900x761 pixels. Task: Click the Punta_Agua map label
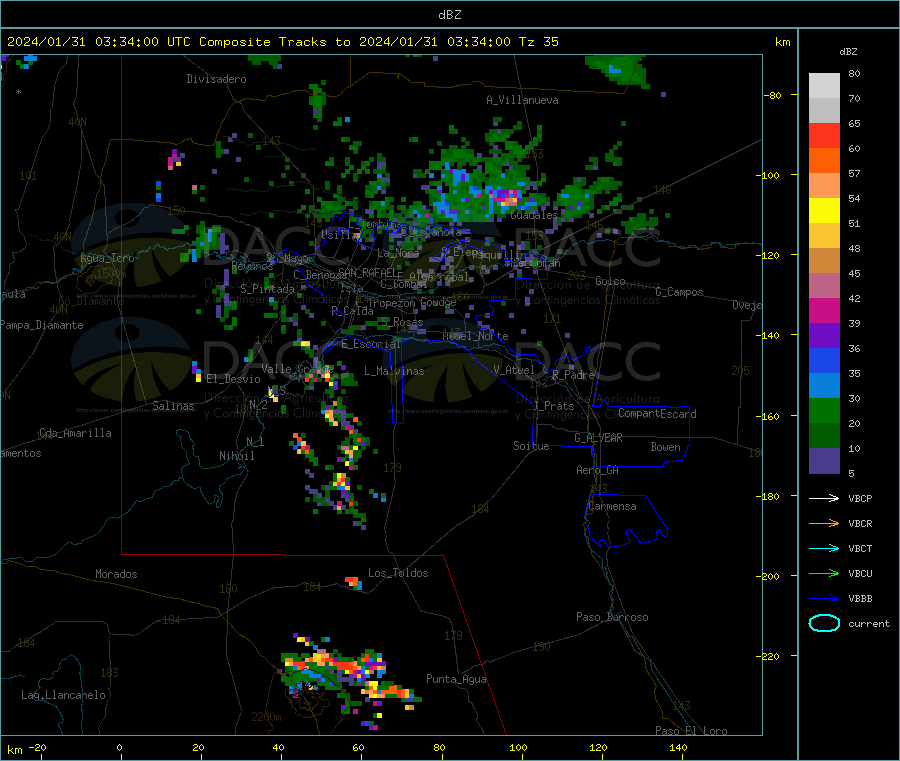[456, 679]
